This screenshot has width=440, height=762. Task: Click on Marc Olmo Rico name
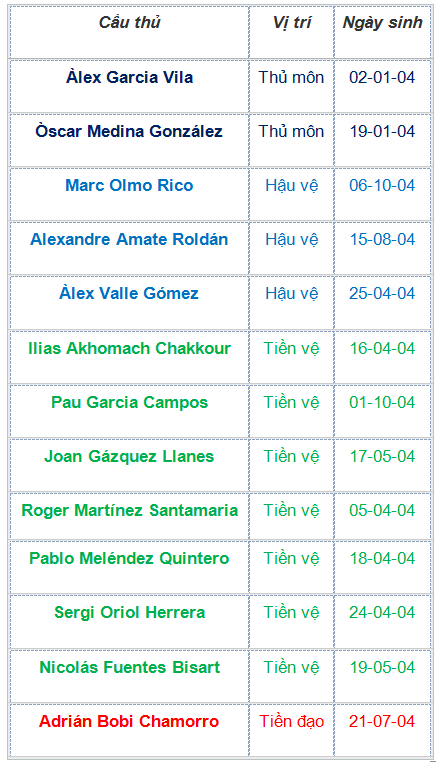[x=129, y=185]
